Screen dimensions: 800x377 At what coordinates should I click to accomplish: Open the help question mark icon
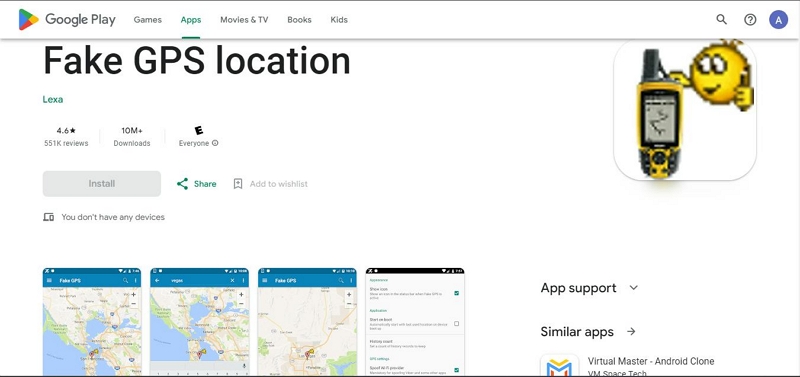tap(750, 20)
